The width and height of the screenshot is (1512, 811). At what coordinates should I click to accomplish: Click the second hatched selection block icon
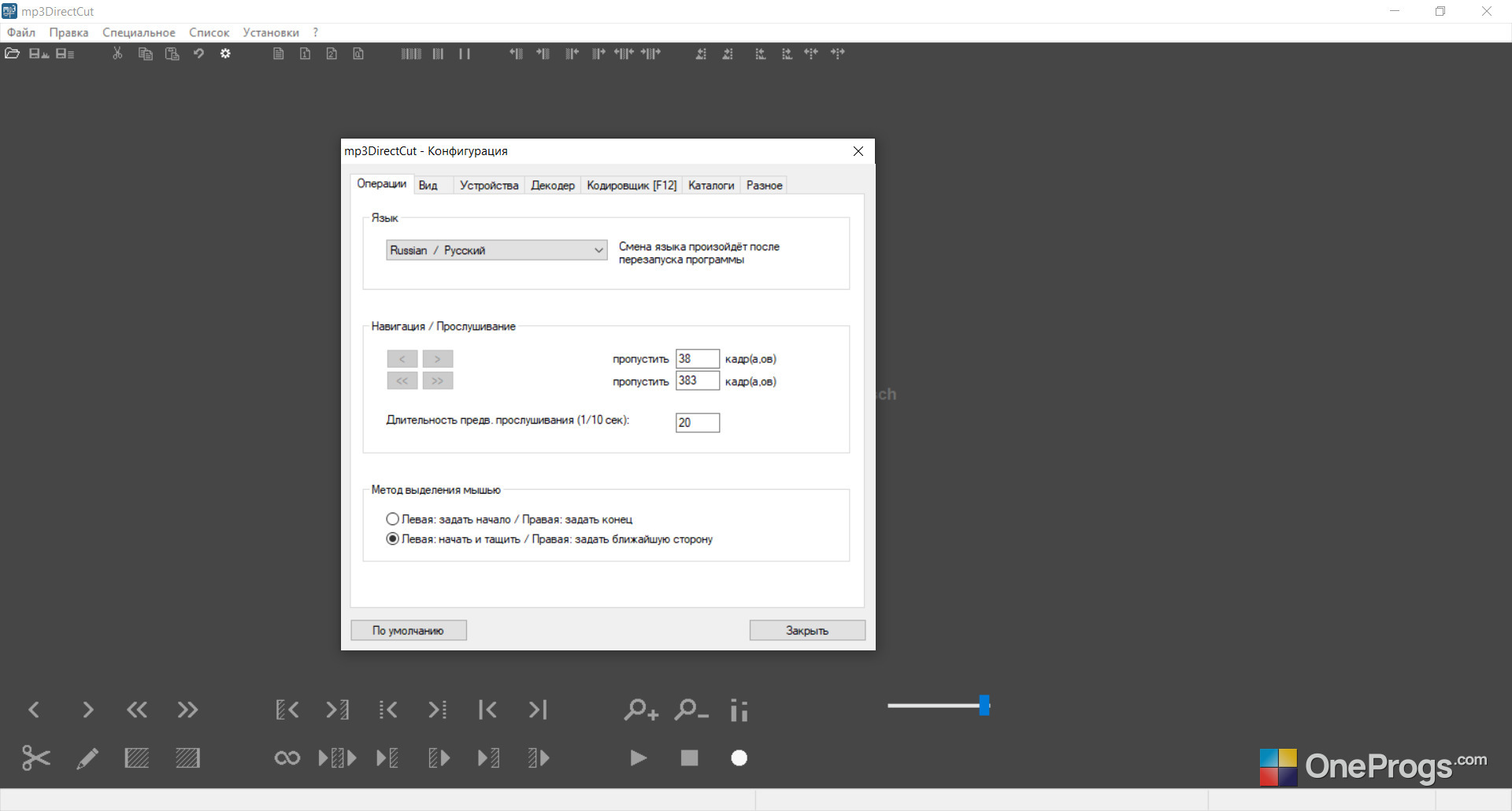tap(187, 758)
